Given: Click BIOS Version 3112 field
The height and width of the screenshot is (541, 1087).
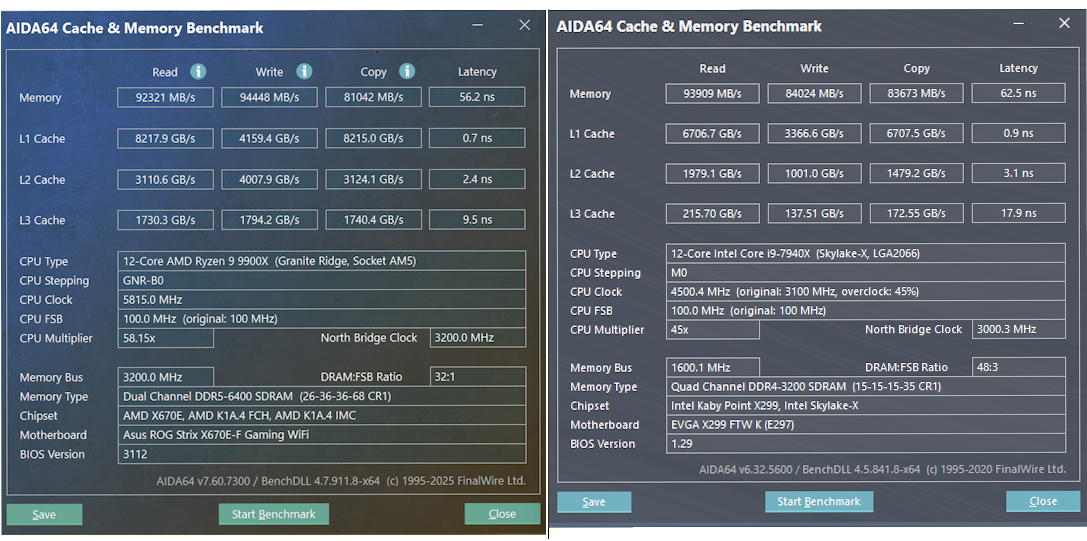Looking at the screenshot, I should point(322,454).
